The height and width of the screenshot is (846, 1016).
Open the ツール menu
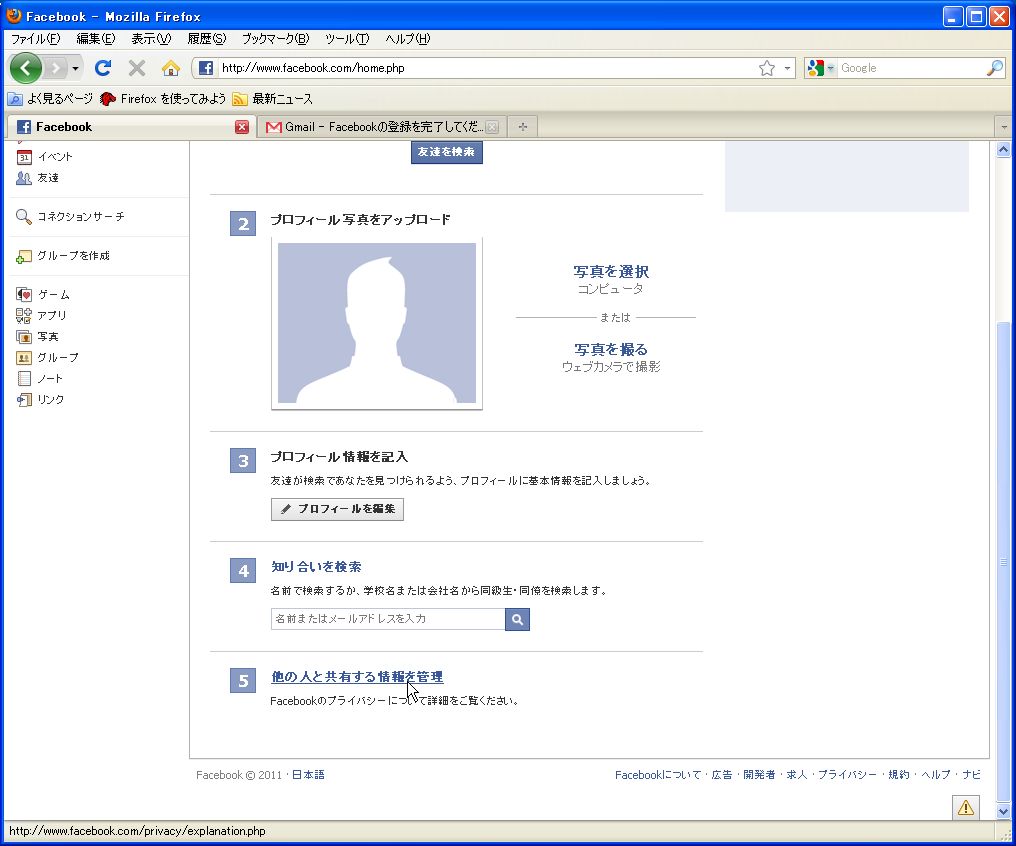pyautogui.click(x=347, y=39)
